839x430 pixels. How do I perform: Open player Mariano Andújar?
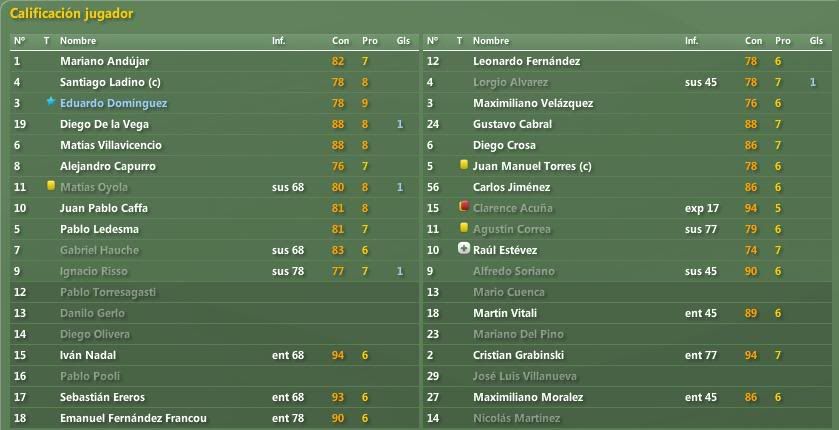pyautogui.click(x=104, y=62)
